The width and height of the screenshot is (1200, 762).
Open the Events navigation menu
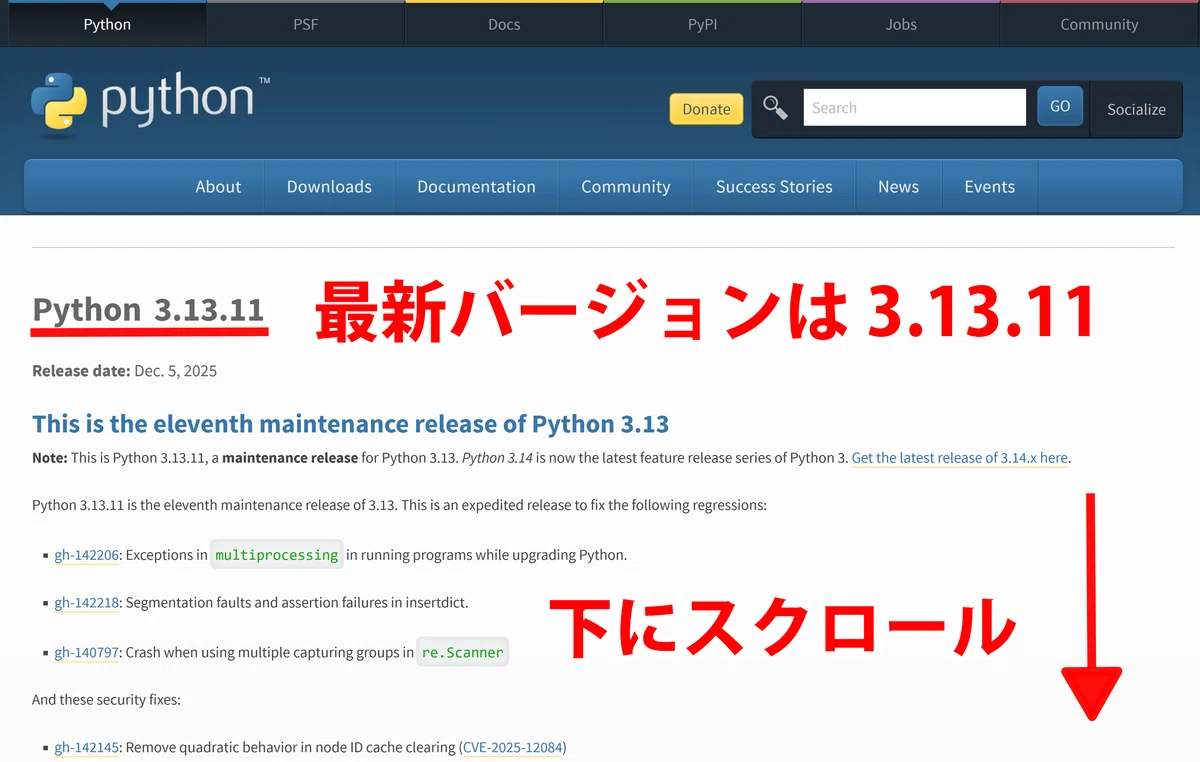click(989, 186)
